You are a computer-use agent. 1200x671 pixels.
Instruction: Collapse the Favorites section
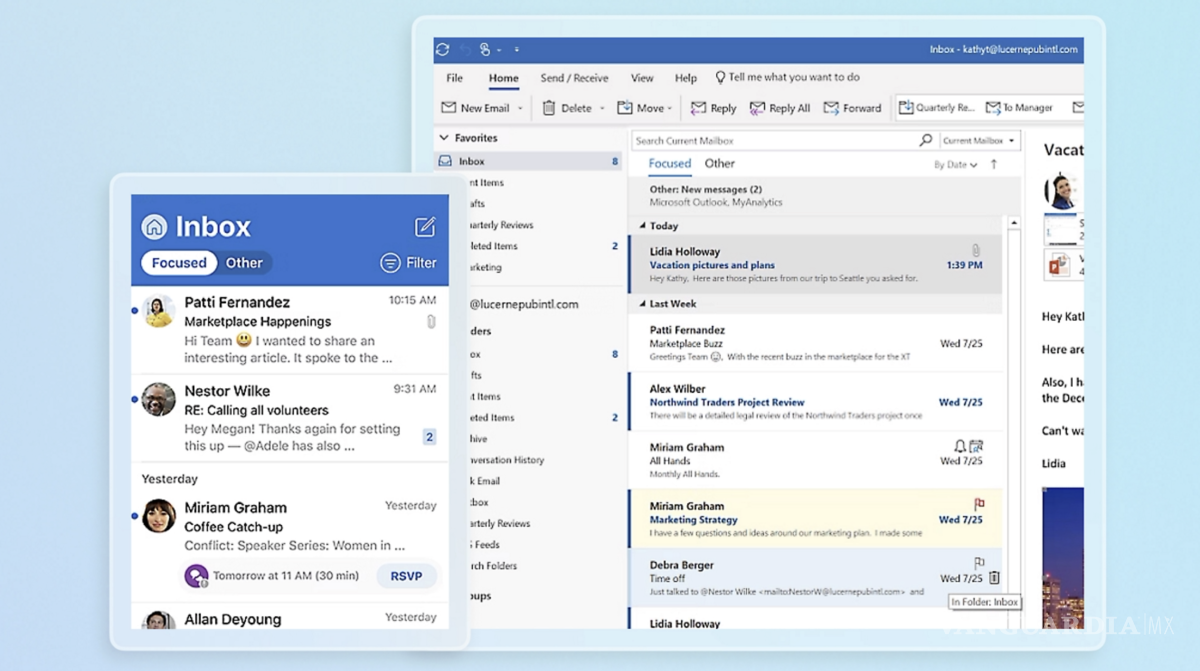coord(442,138)
